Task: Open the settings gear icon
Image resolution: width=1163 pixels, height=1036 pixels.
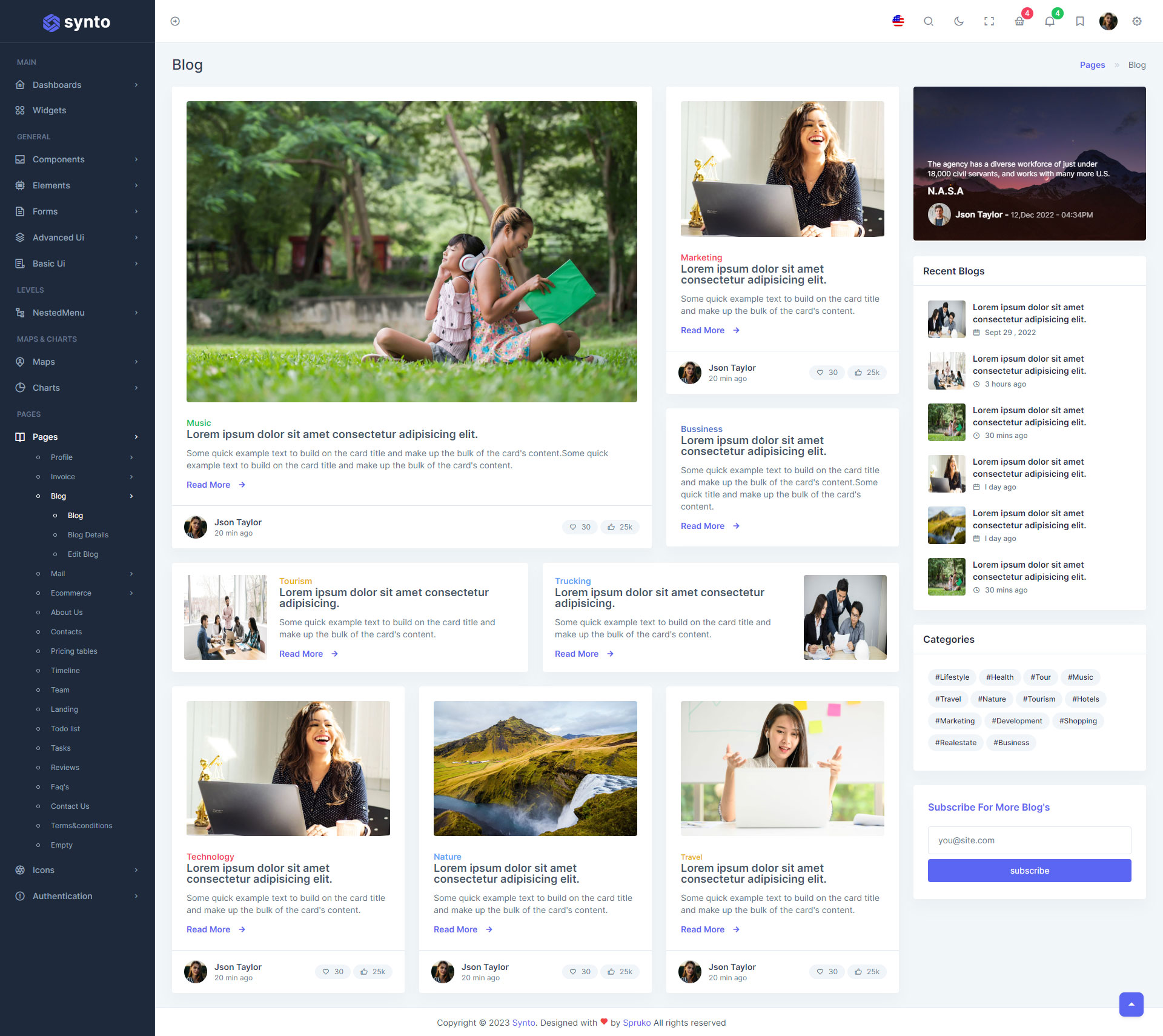Action: (1137, 21)
